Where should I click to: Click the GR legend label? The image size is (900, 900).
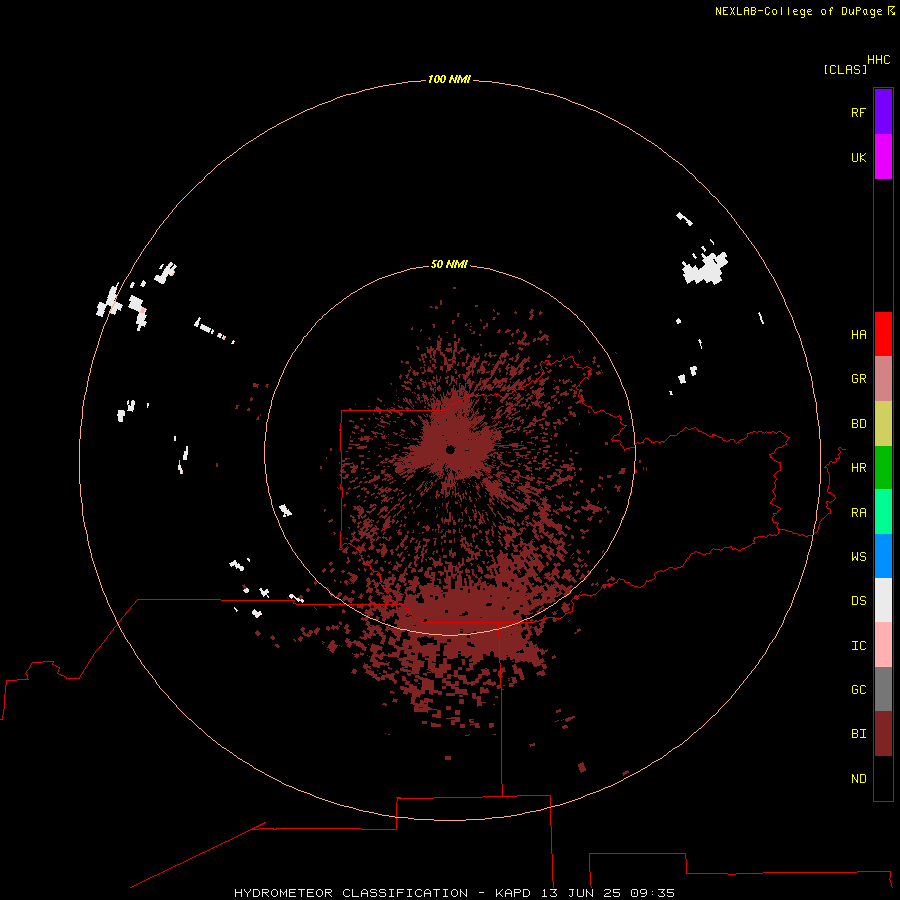858,379
